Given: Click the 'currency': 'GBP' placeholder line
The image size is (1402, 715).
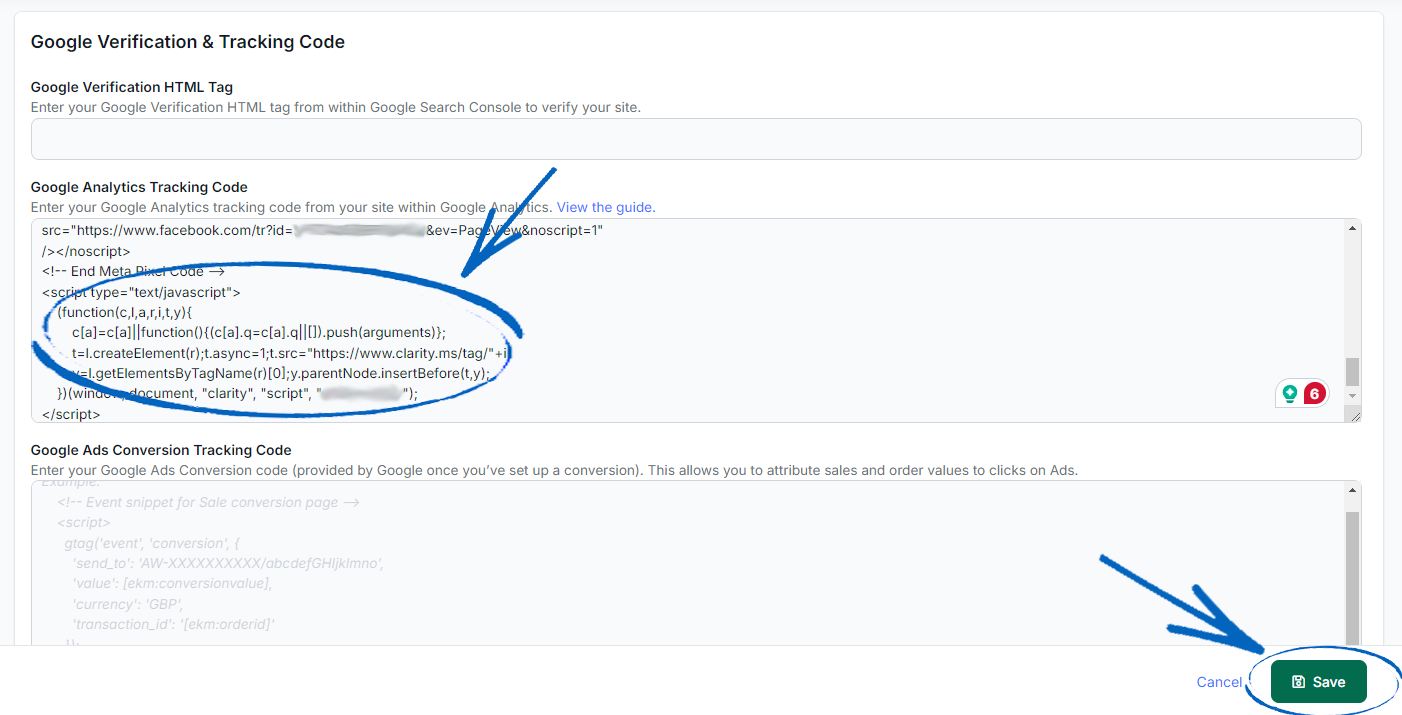Looking at the screenshot, I should click(127, 603).
